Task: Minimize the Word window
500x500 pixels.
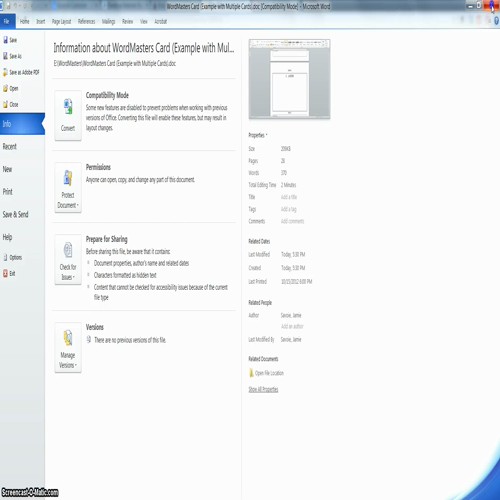Action: [x=470, y=6]
